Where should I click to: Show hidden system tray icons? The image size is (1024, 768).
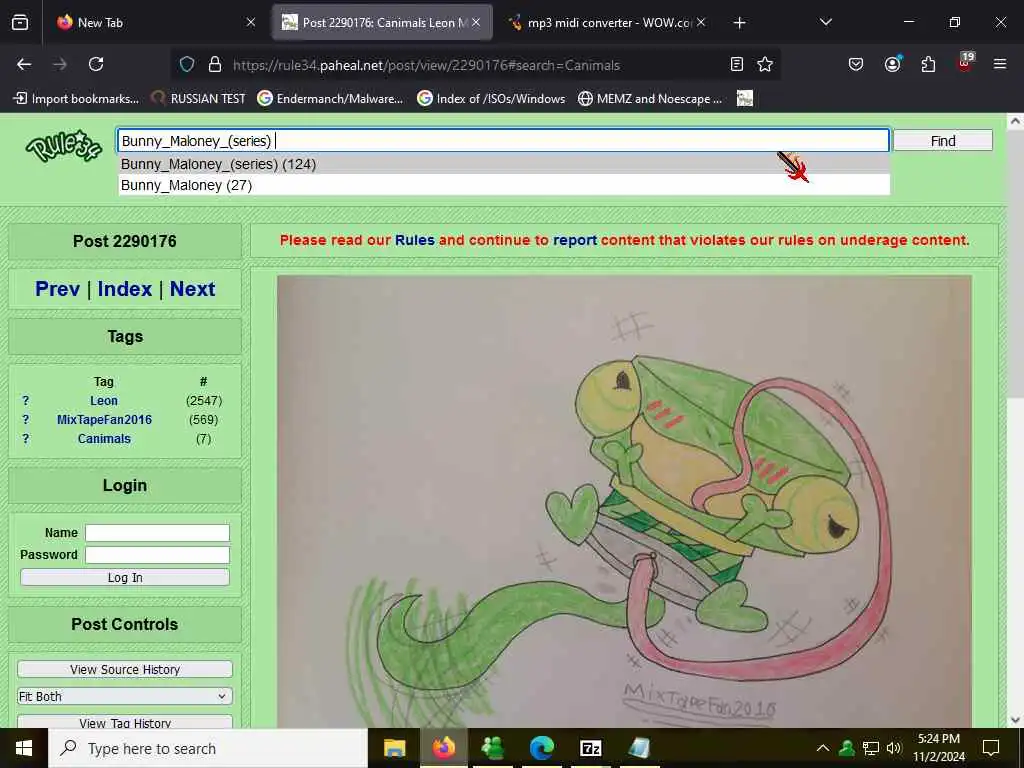coord(823,748)
